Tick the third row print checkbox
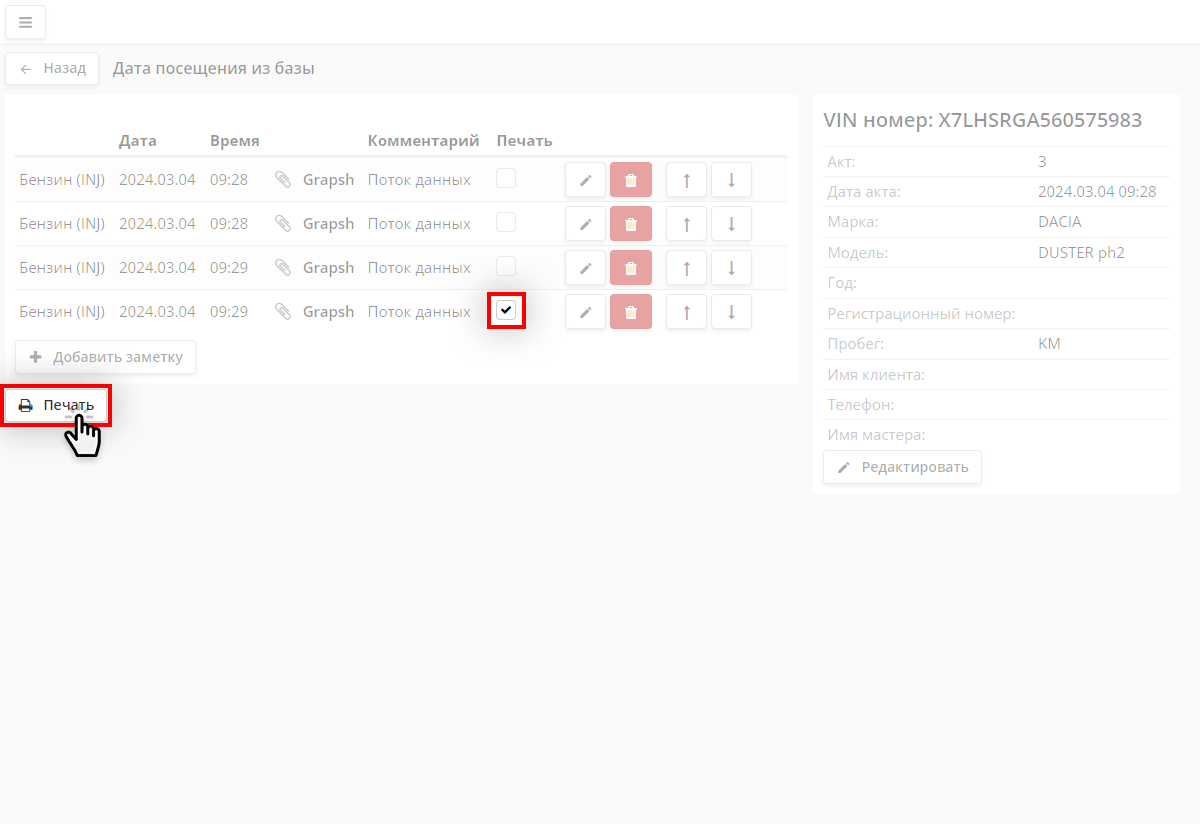 pyautogui.click(x=506, y=266)
